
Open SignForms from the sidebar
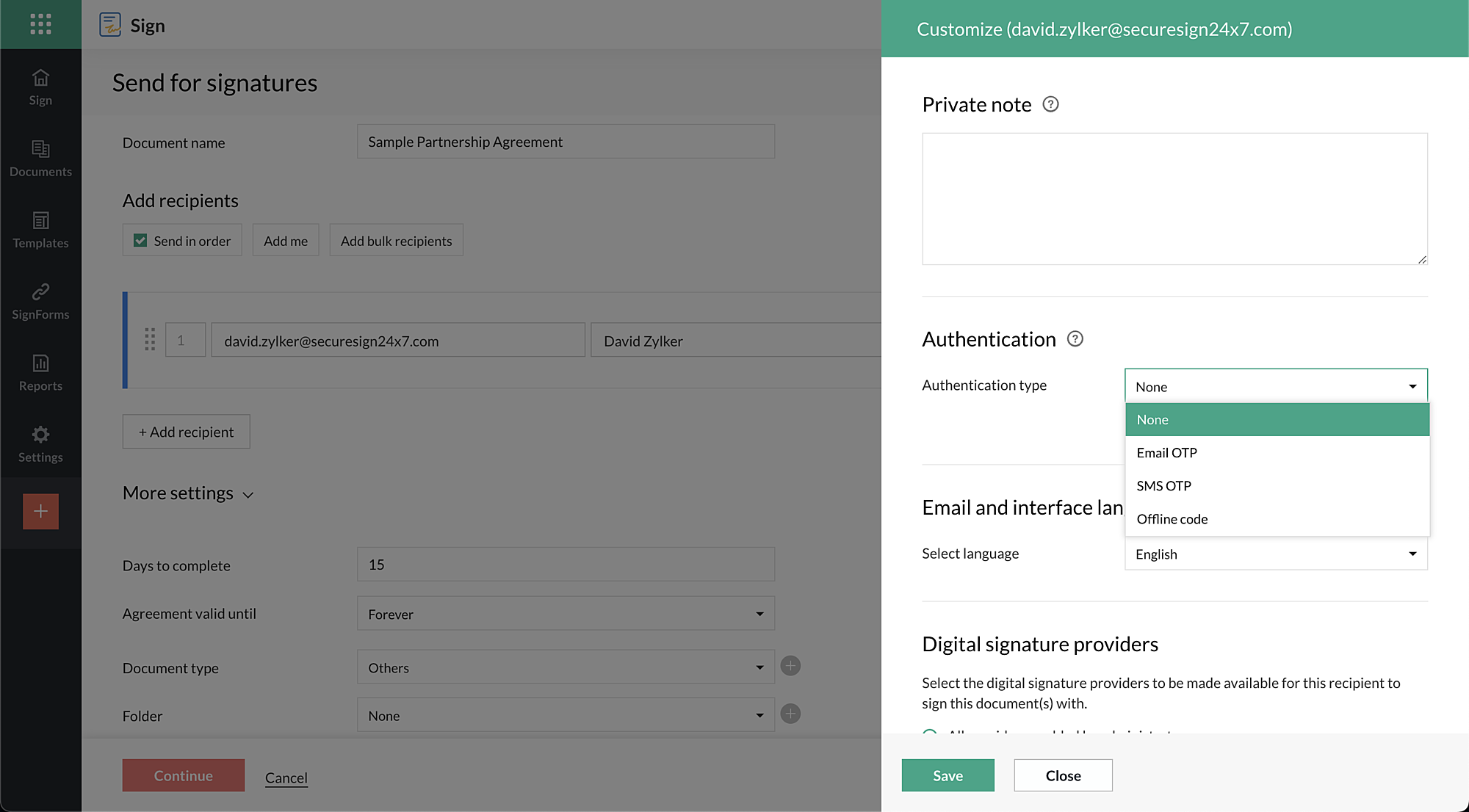tap(40, 301)
